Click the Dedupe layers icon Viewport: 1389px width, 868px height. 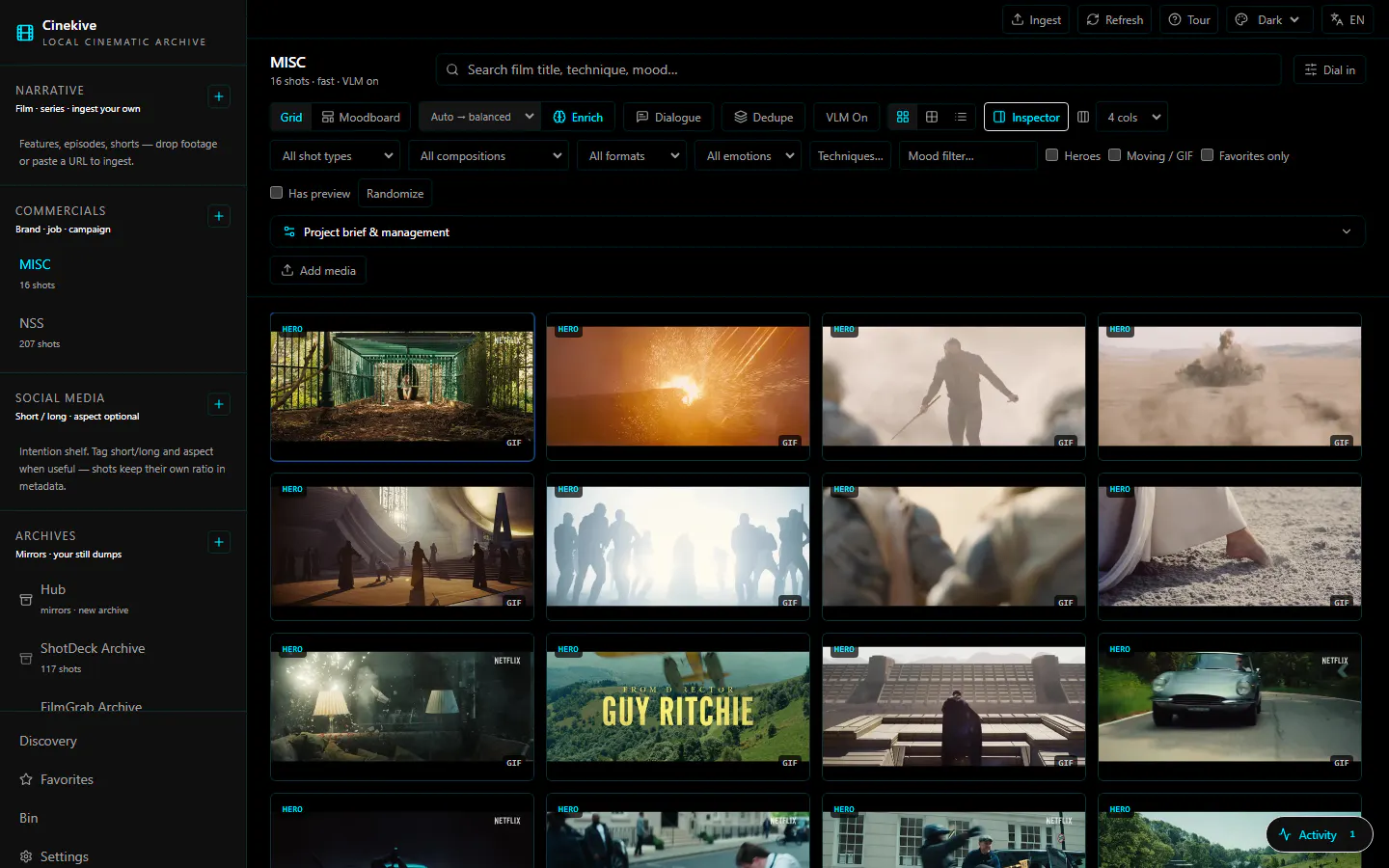point(741,117)
